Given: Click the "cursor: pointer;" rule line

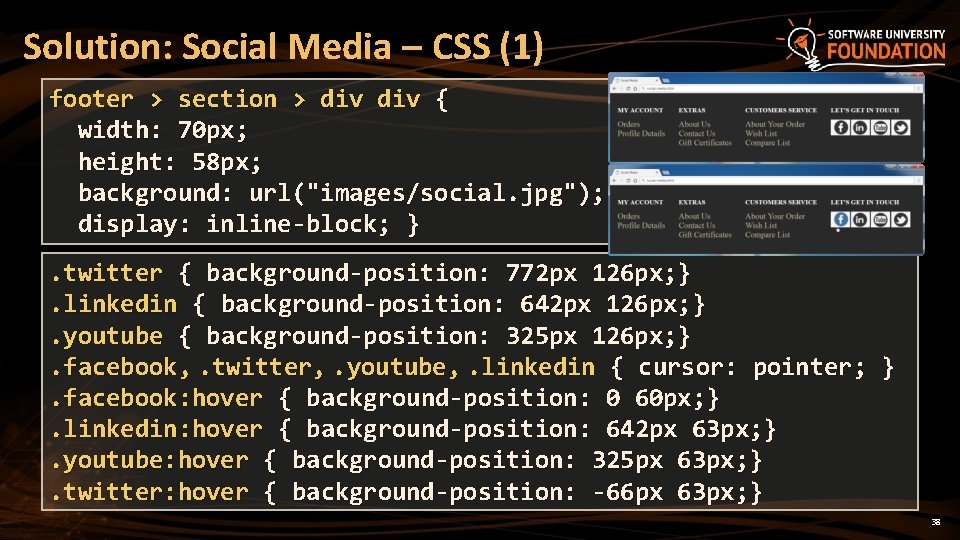Looking at the screenshot, I should point(472,367).
